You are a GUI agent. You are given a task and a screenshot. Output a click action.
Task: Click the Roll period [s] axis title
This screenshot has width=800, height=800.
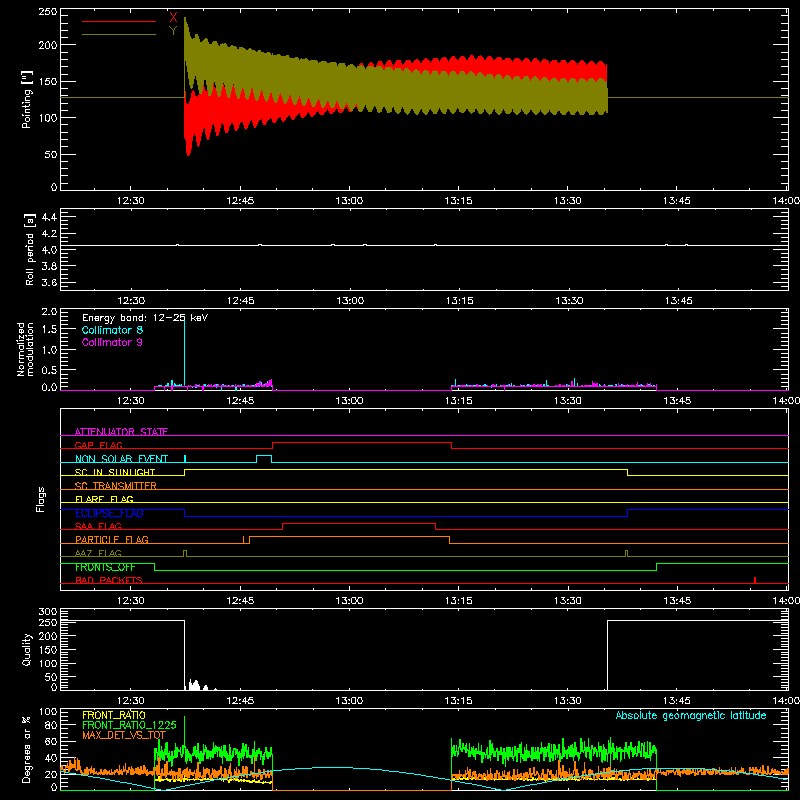30,249
